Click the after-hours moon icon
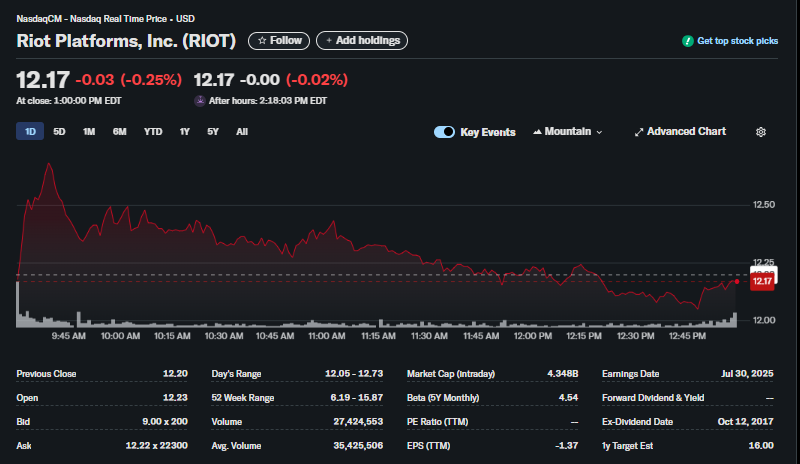The height and width of the screenshot is (464, 800). point(199,101)
